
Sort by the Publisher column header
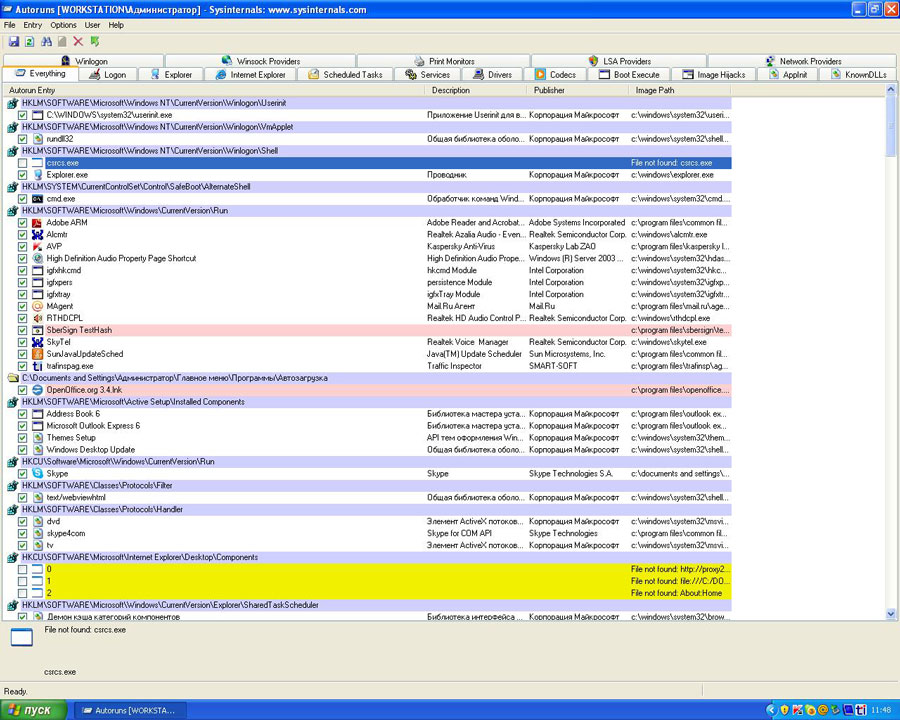tap(549, 90)
